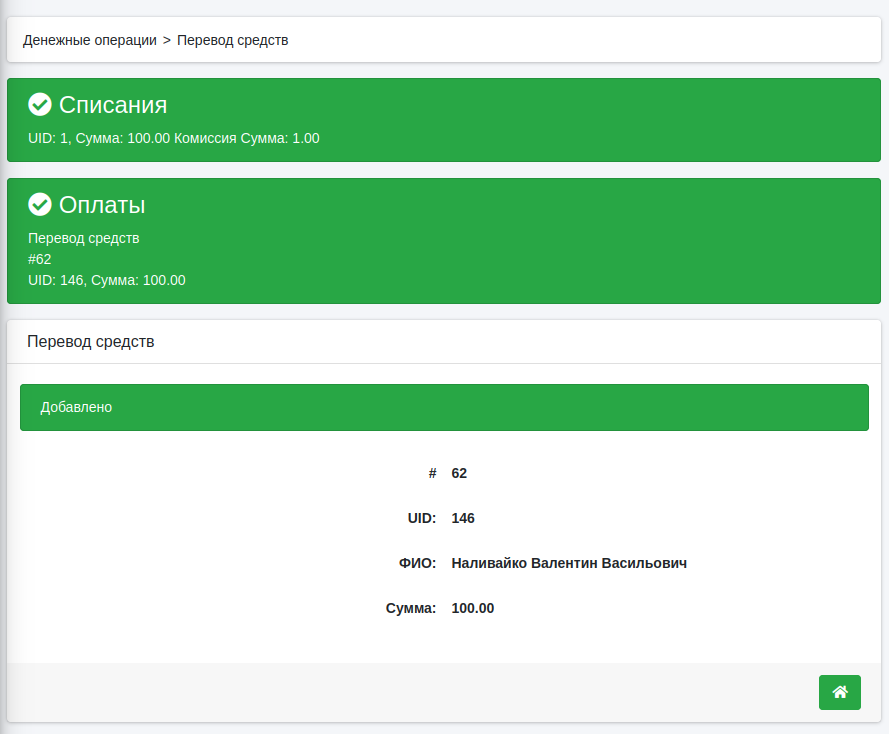Select the UID: 146 sum line in Оплаты
Screen dimensions: 889x734
107,280
